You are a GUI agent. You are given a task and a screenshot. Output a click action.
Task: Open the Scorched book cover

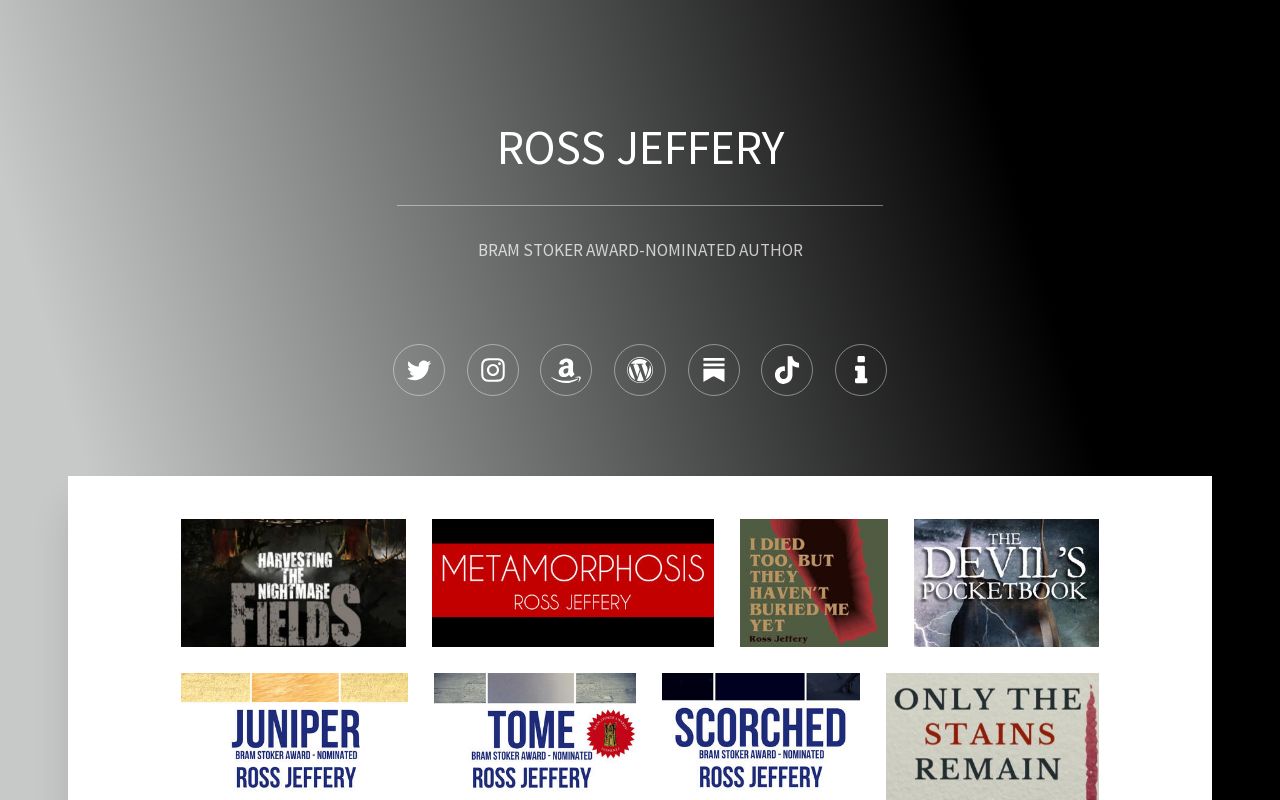761,735
